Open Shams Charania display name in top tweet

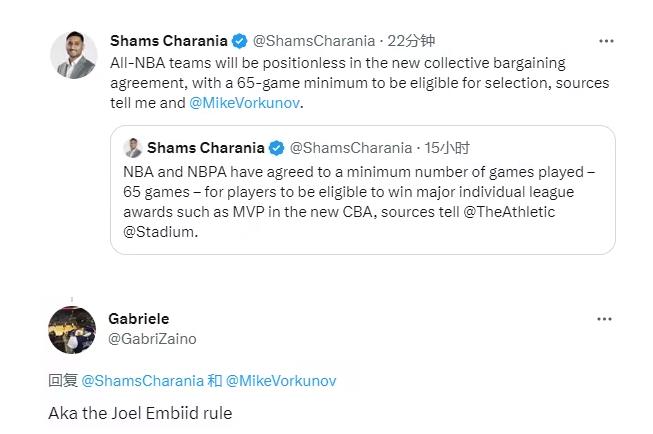coord(168,41)
